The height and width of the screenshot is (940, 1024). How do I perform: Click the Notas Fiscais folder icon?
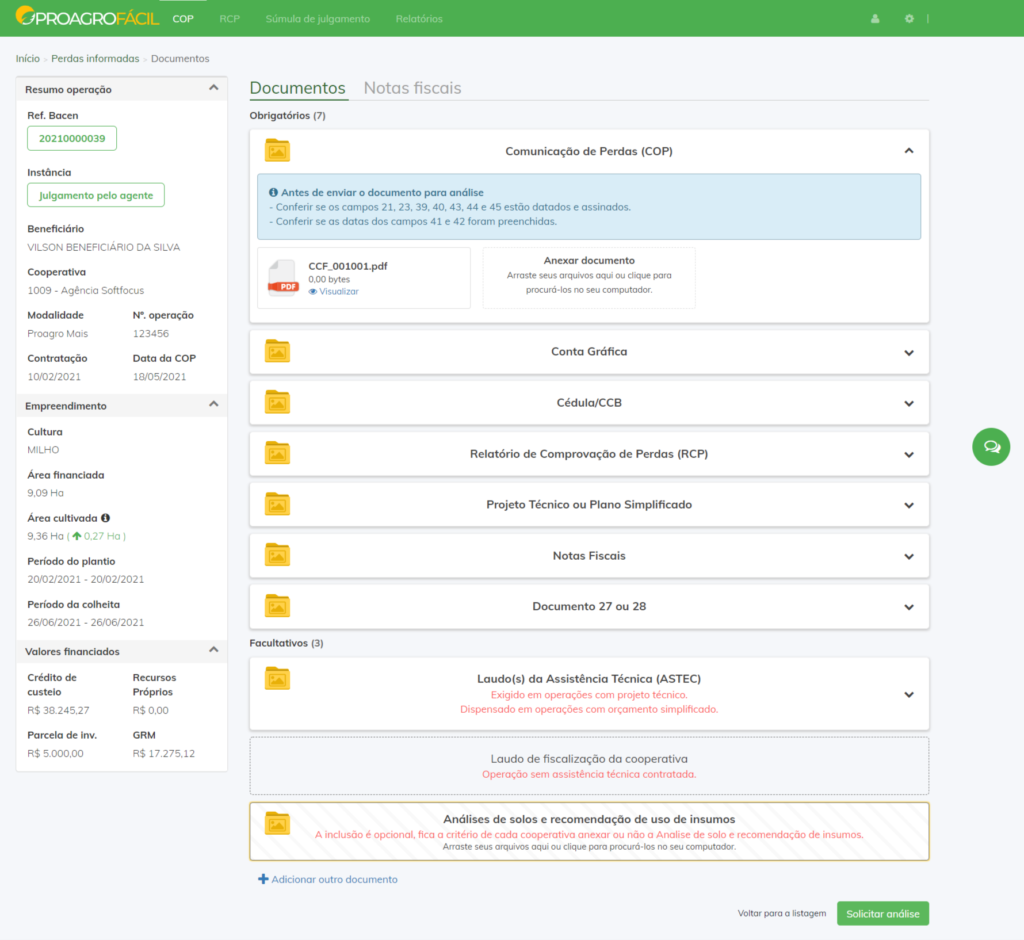(278, 555)
